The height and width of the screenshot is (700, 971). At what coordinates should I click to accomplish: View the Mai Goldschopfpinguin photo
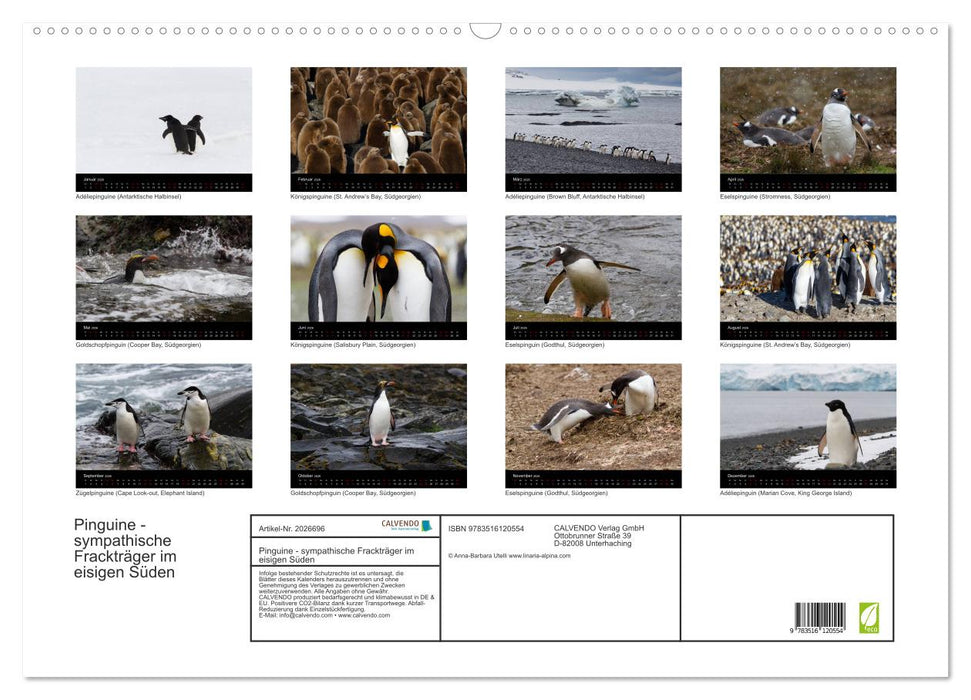point(165,277)
